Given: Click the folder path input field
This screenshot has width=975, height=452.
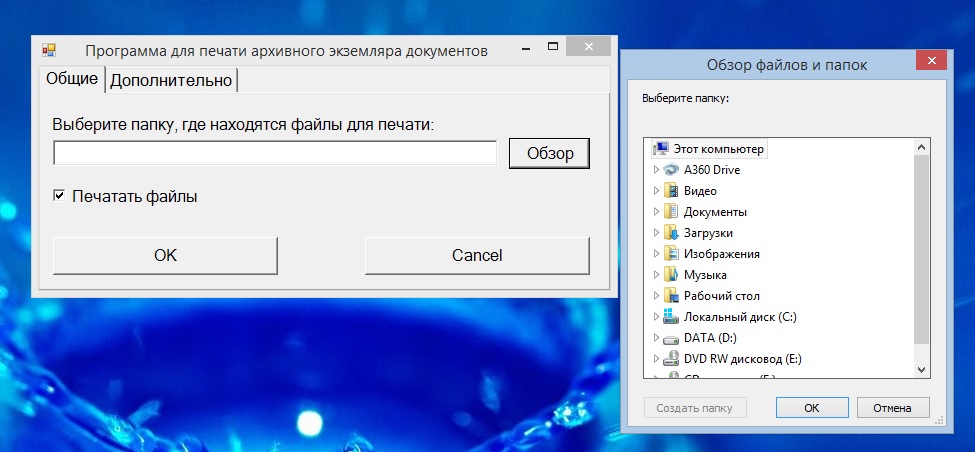Looking at the screenshot, I should [275, 153].
